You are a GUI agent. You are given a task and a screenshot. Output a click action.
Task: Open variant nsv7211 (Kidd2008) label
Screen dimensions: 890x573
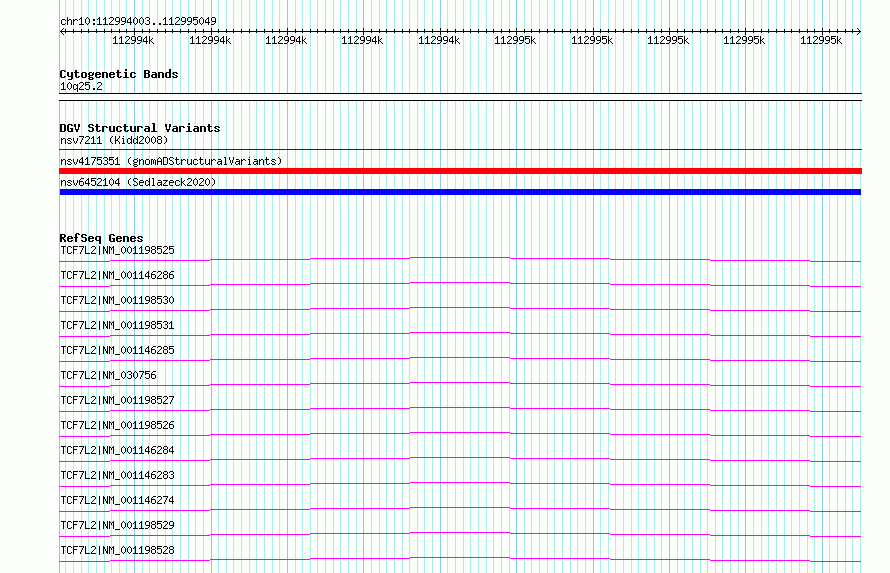coord(114,140)
